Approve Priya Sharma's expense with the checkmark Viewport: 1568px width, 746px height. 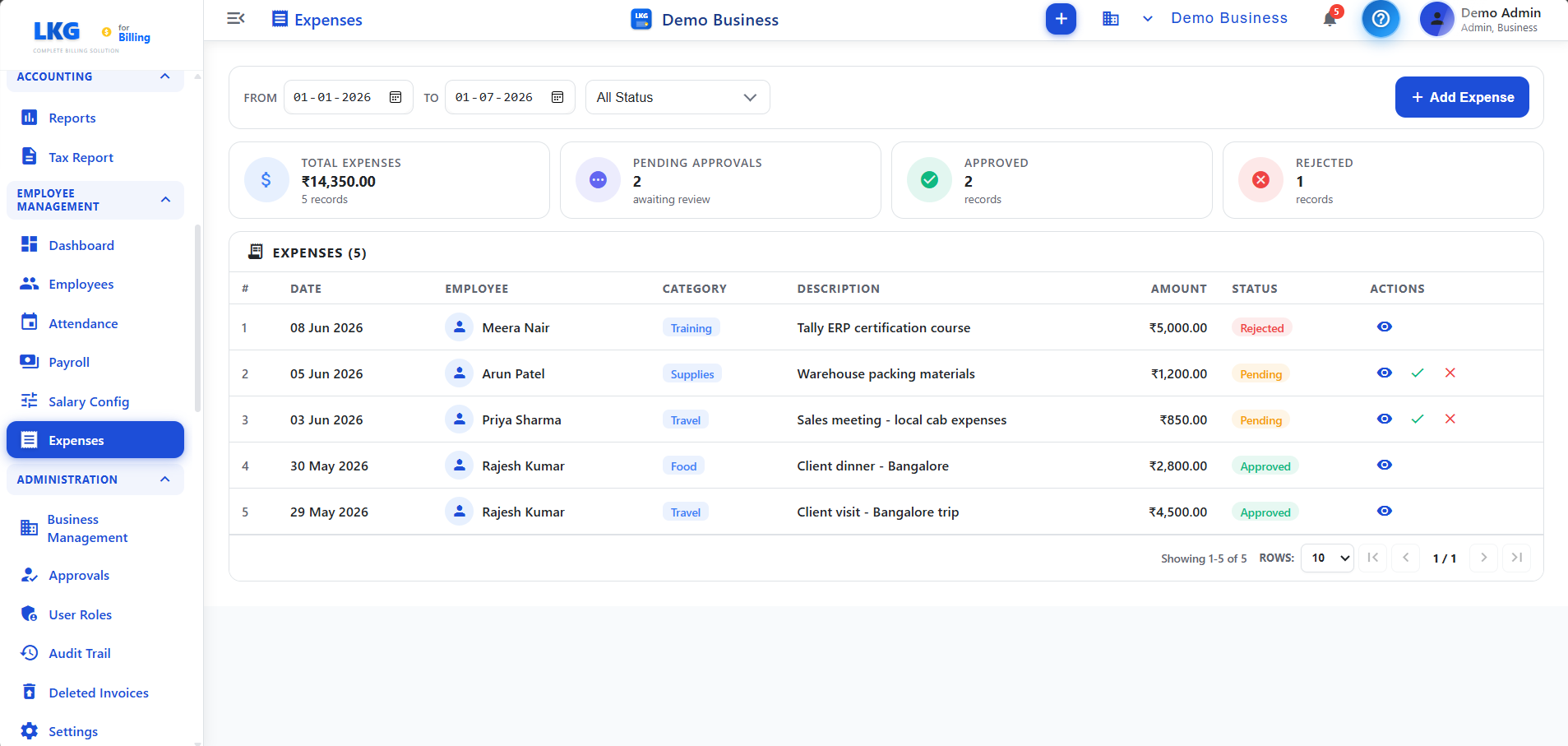[x=1418, y=419]
